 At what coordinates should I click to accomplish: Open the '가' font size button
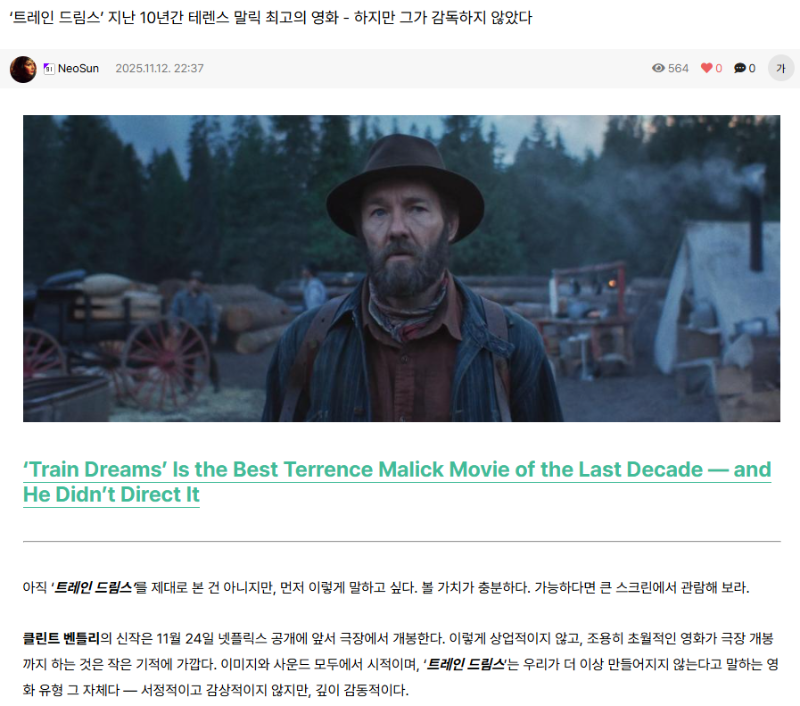point(781,68)
